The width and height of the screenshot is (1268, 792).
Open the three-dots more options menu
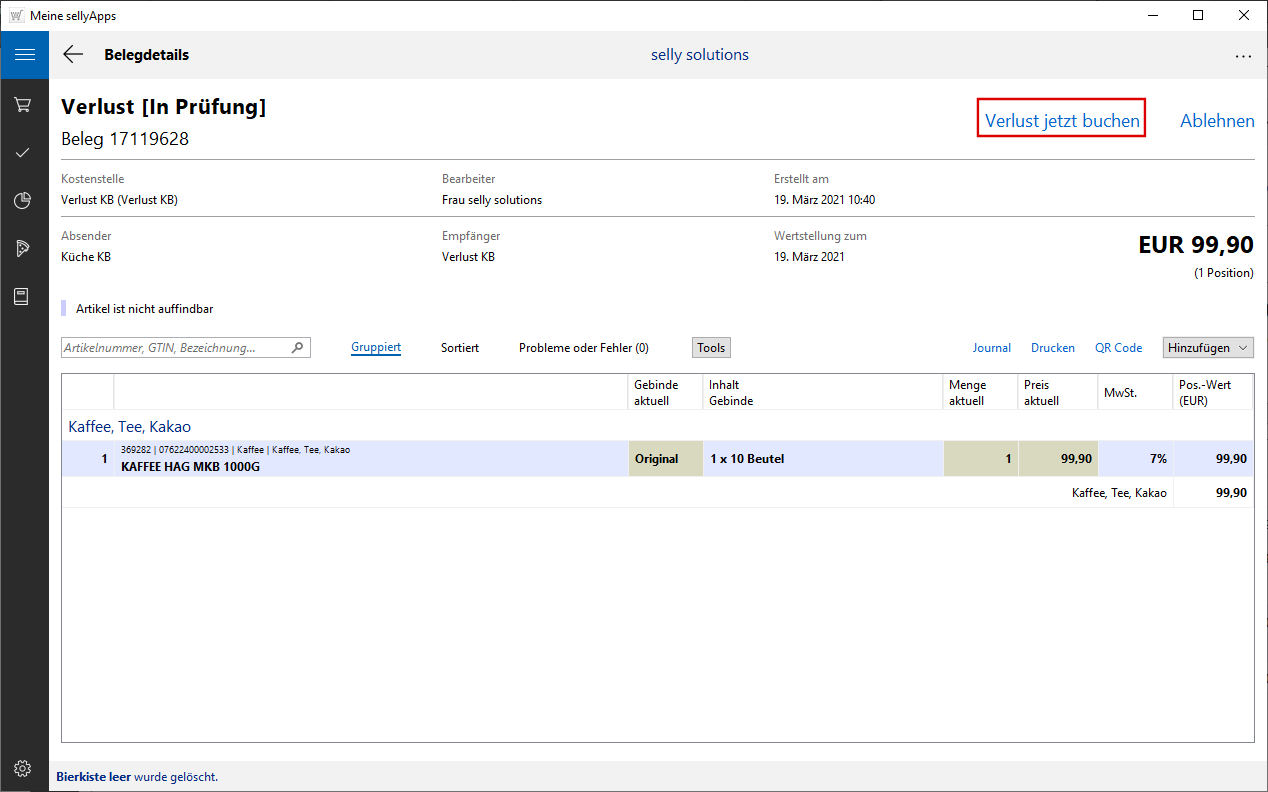[x=1243, y=56]
